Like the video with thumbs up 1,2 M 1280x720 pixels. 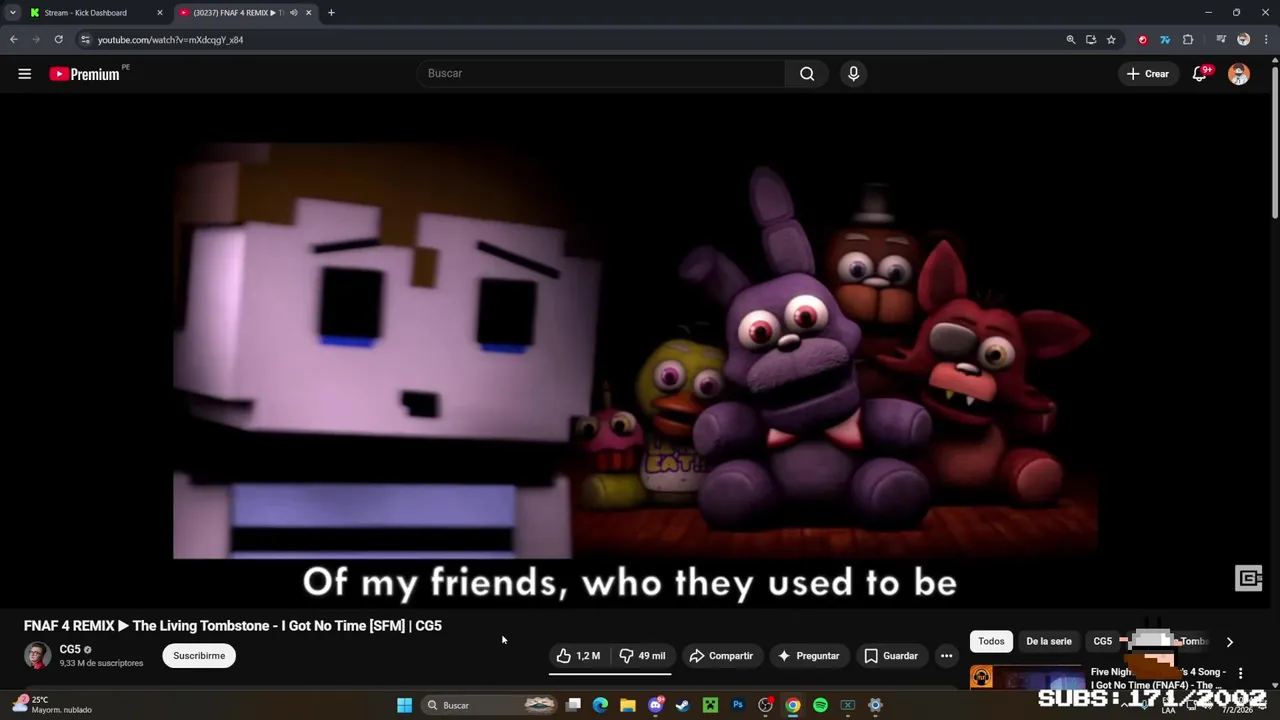point(578,656)
